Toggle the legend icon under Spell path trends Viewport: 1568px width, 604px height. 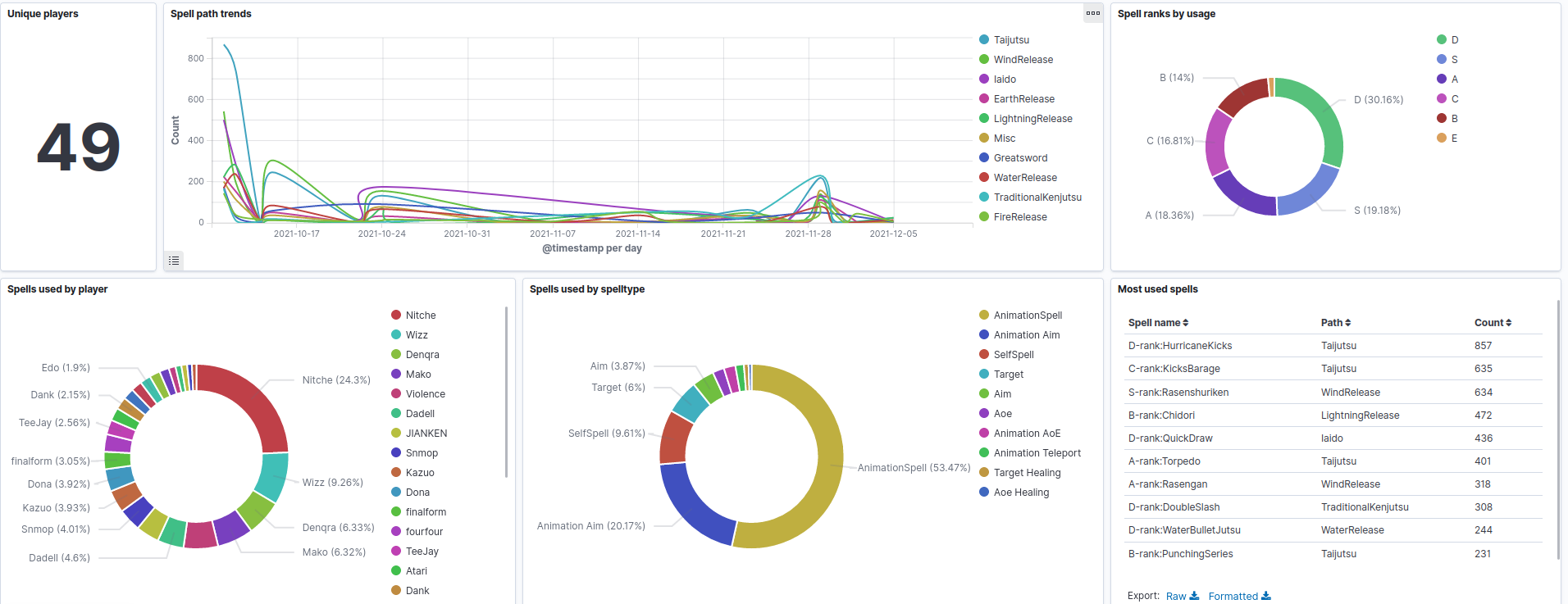(174, 261)
